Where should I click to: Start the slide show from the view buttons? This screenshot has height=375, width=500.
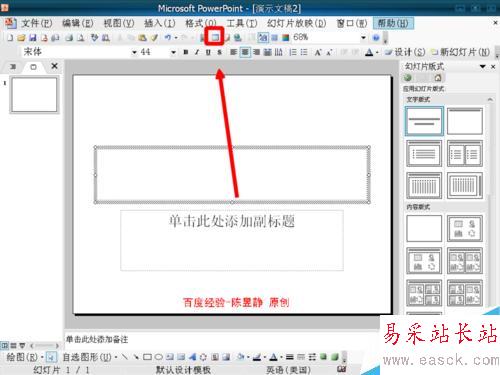click(22, 345)
